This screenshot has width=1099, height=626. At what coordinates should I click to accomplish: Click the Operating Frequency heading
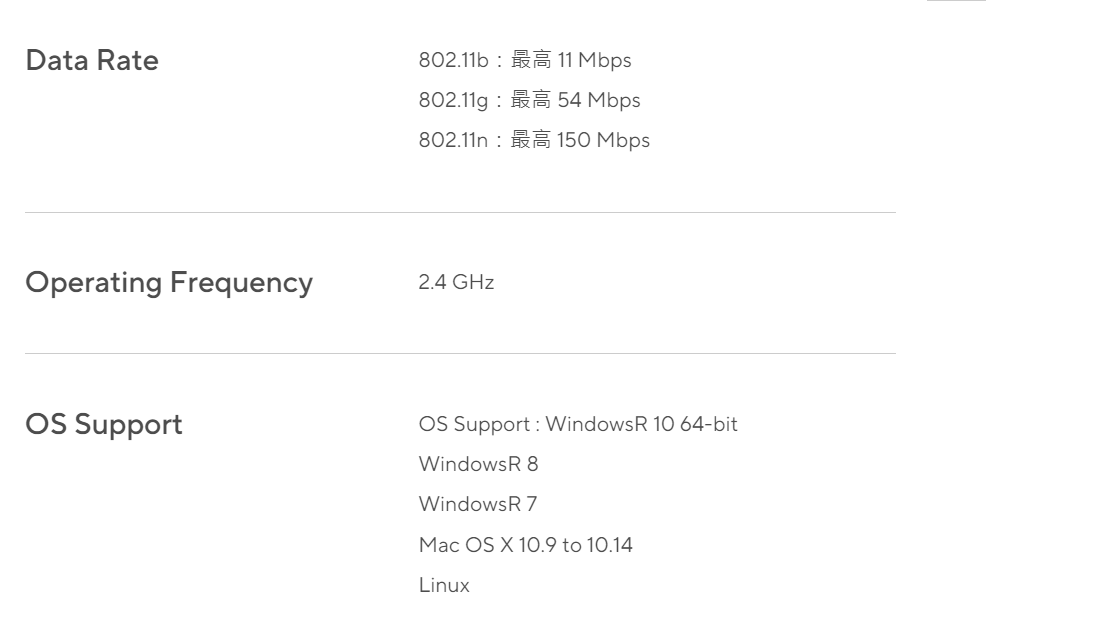168,283
